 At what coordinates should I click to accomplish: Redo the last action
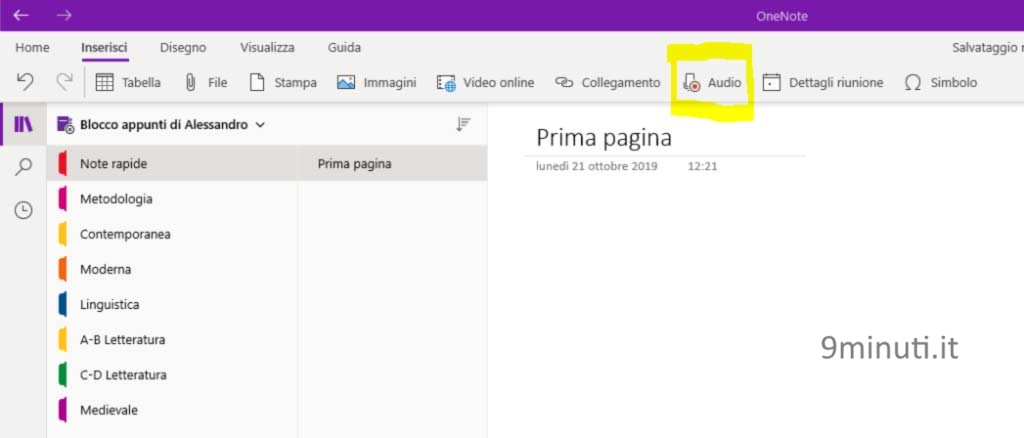[64, 82]
